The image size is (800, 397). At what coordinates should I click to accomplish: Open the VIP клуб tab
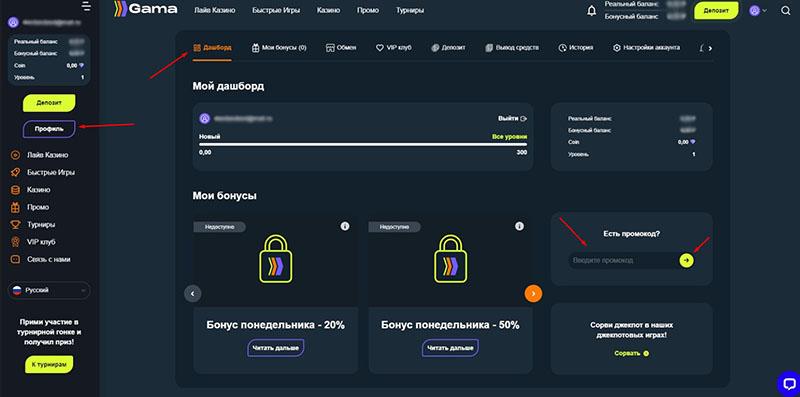(393, 47)
